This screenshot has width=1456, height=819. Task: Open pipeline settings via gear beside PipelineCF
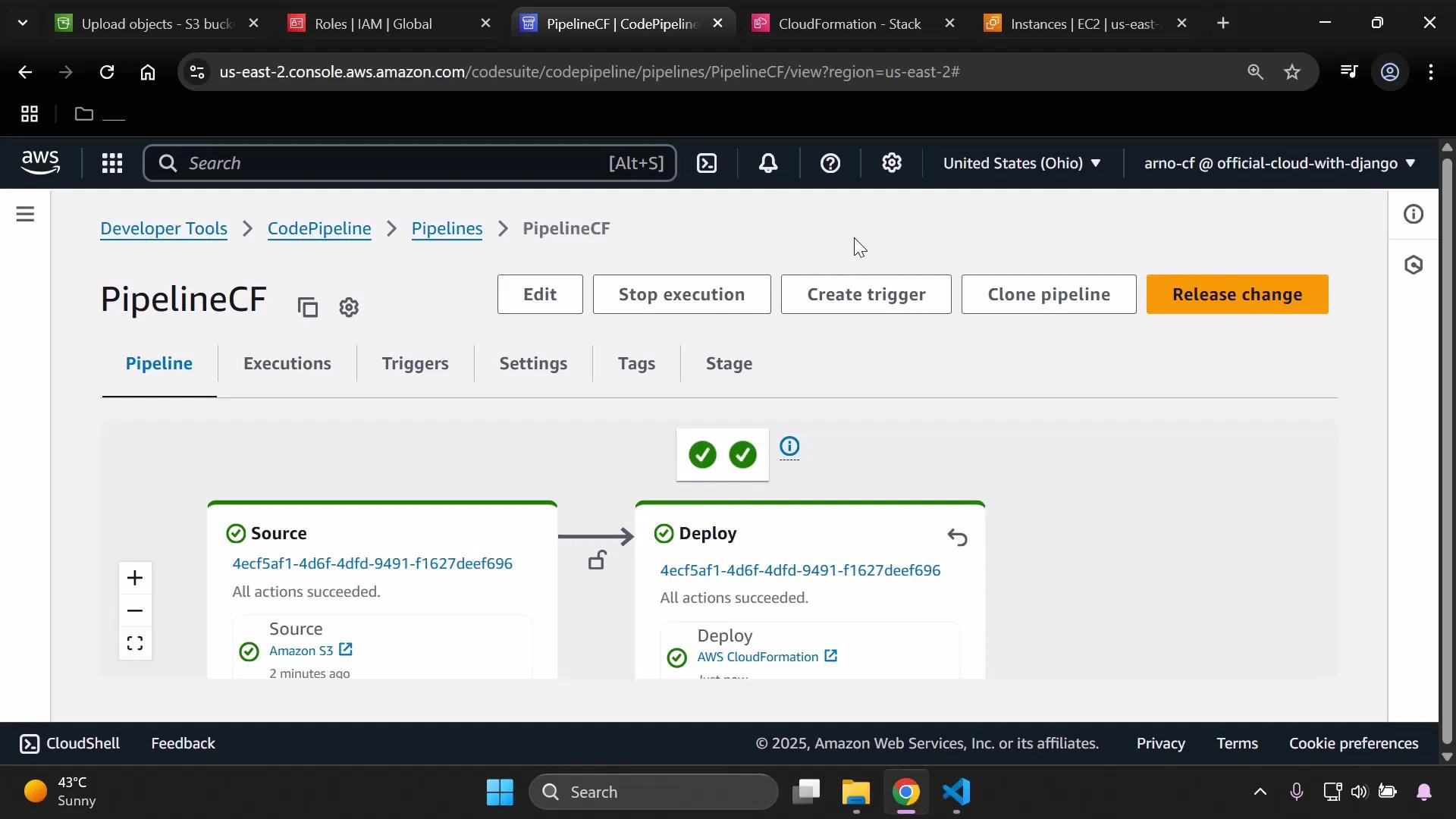point(349,308)
